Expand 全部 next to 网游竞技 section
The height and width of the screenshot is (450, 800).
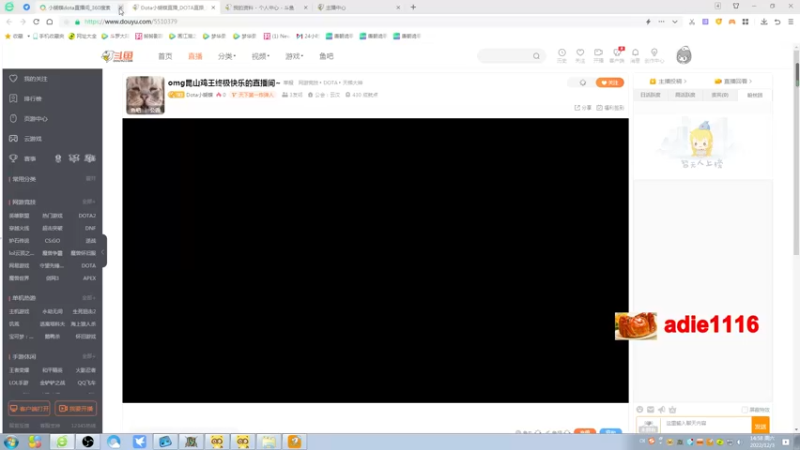pyautogui.click(x=89, y=202)
